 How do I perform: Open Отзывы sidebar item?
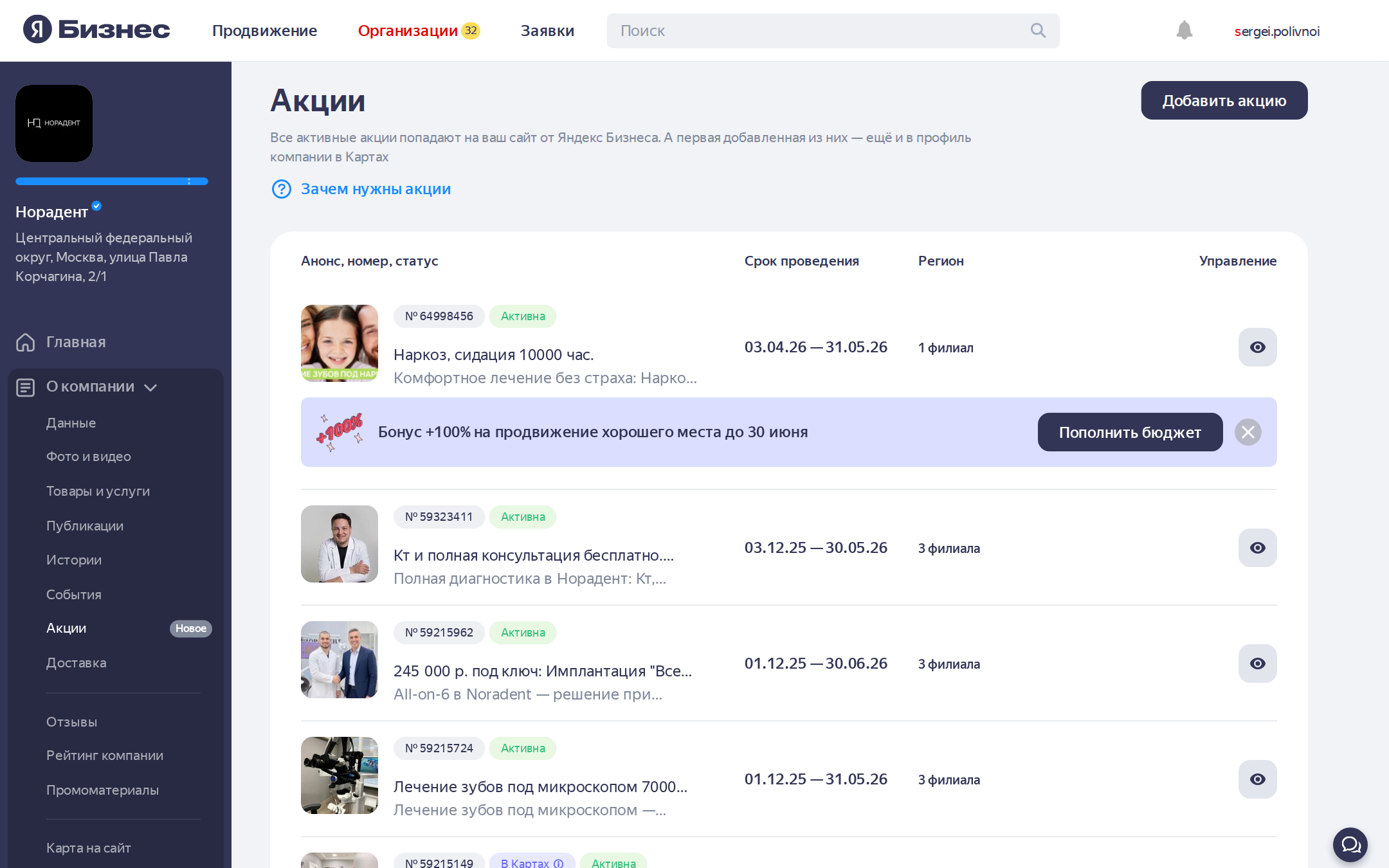[71, 722]
